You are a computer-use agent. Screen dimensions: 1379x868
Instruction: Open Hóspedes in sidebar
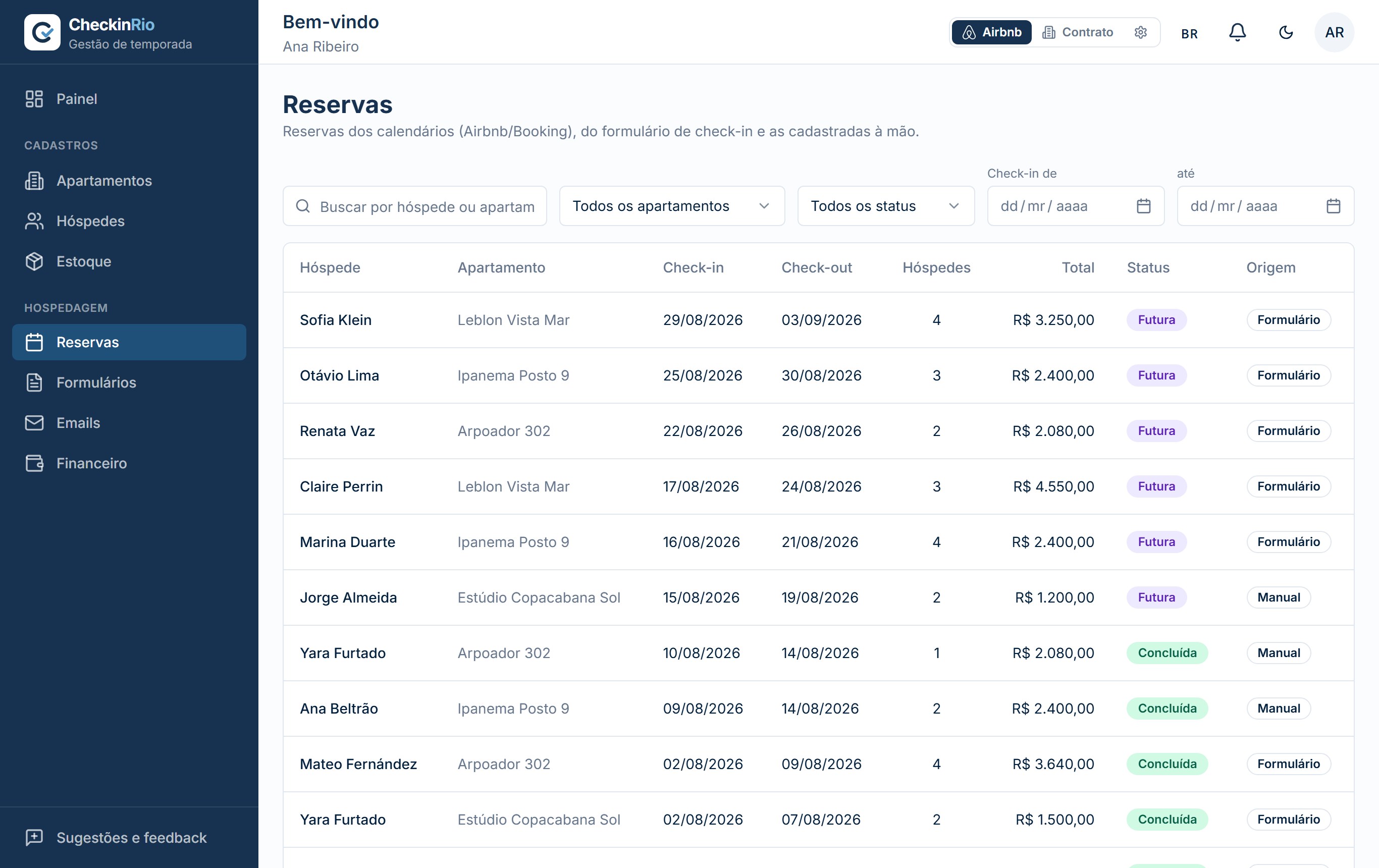(x=129, y=221)
